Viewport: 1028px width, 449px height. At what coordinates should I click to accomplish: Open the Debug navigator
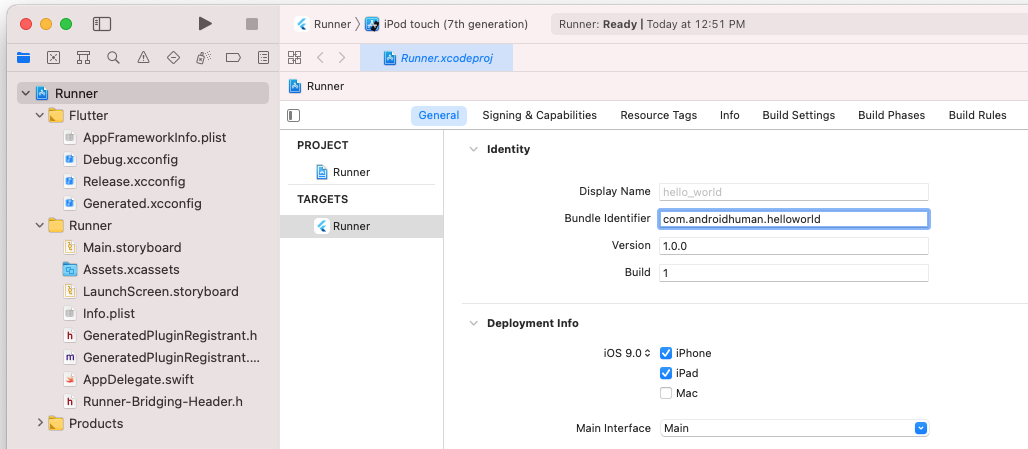coord(203,58)
